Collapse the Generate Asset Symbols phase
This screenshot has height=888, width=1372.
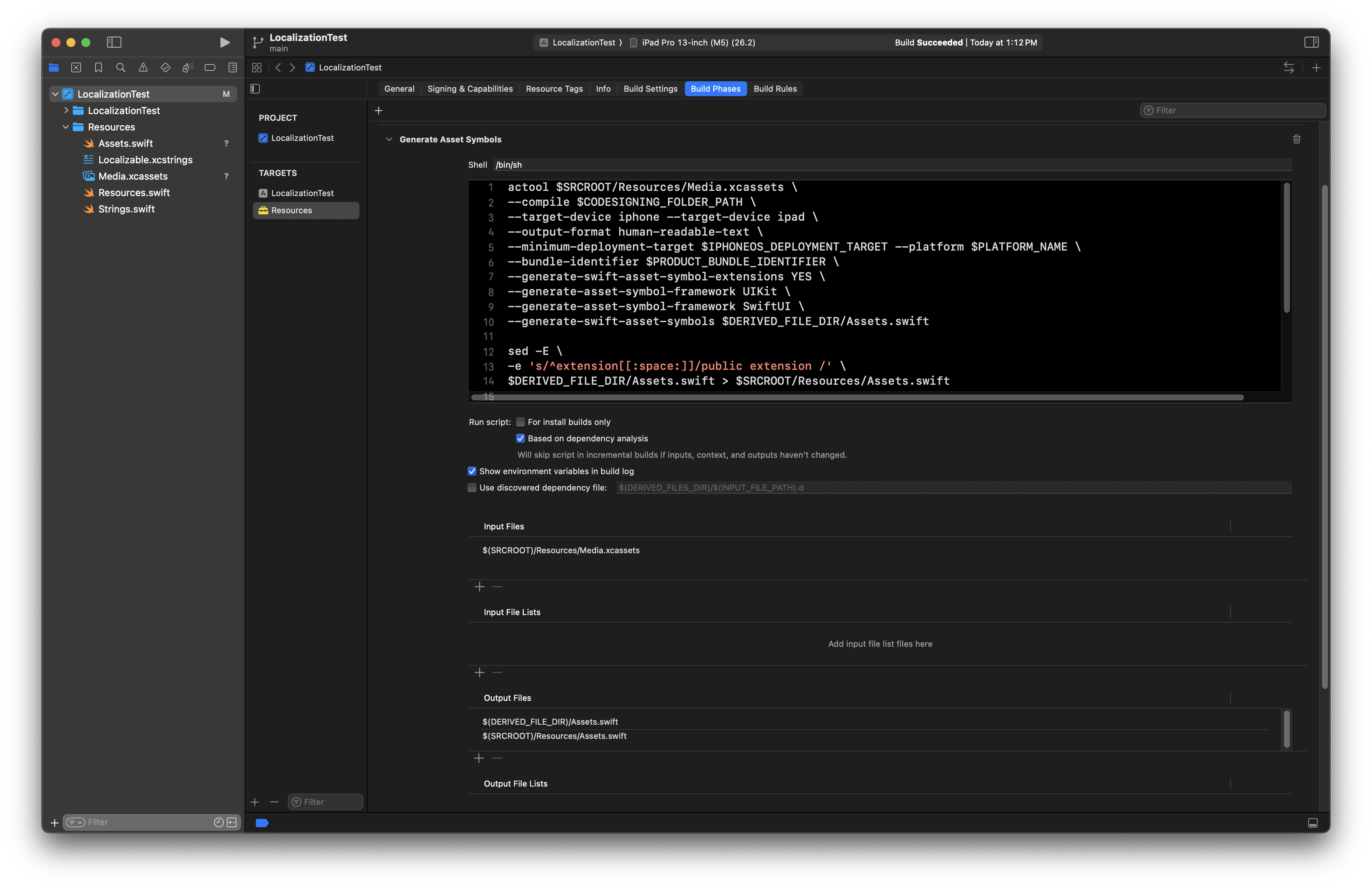389,139
